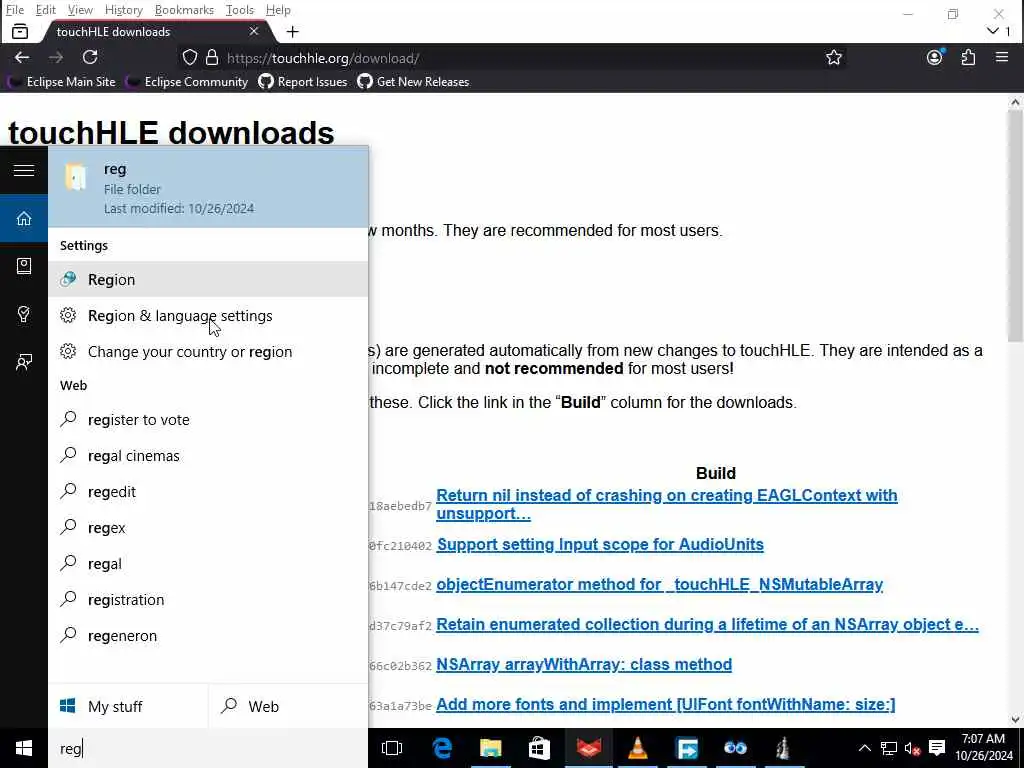Search web for register to vote
Screen dimensions: 1024x768
[x=208, y=419]
